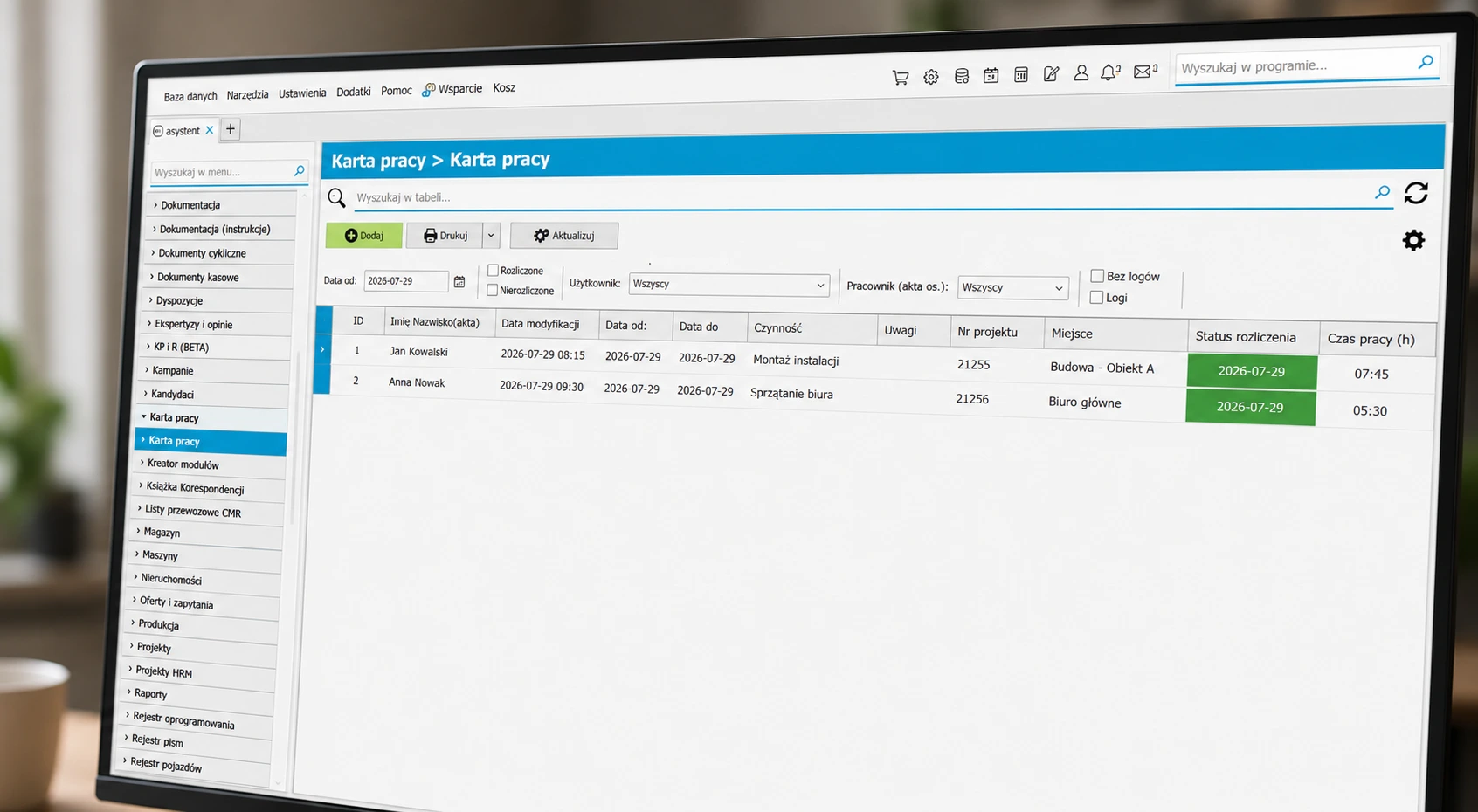Click the green Dodaj button
This screenshot has height=812, width=1478.
(364, 235)
